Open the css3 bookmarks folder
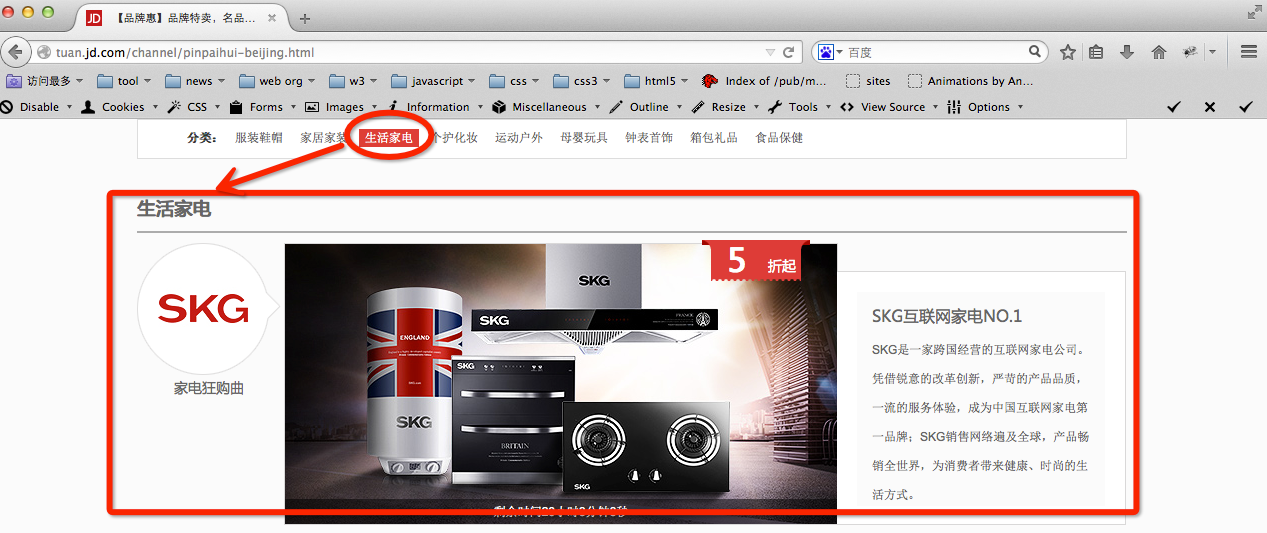1267x533 pixels. coord(581,81)
